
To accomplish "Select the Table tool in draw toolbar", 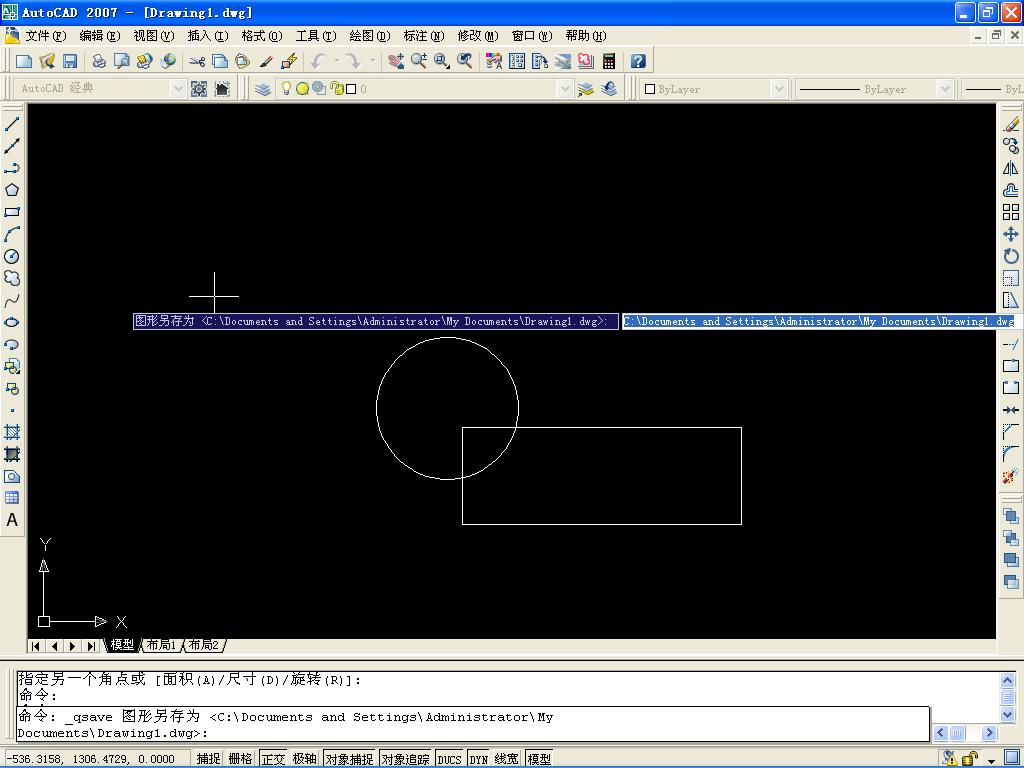I will click(x=12, y=498).
